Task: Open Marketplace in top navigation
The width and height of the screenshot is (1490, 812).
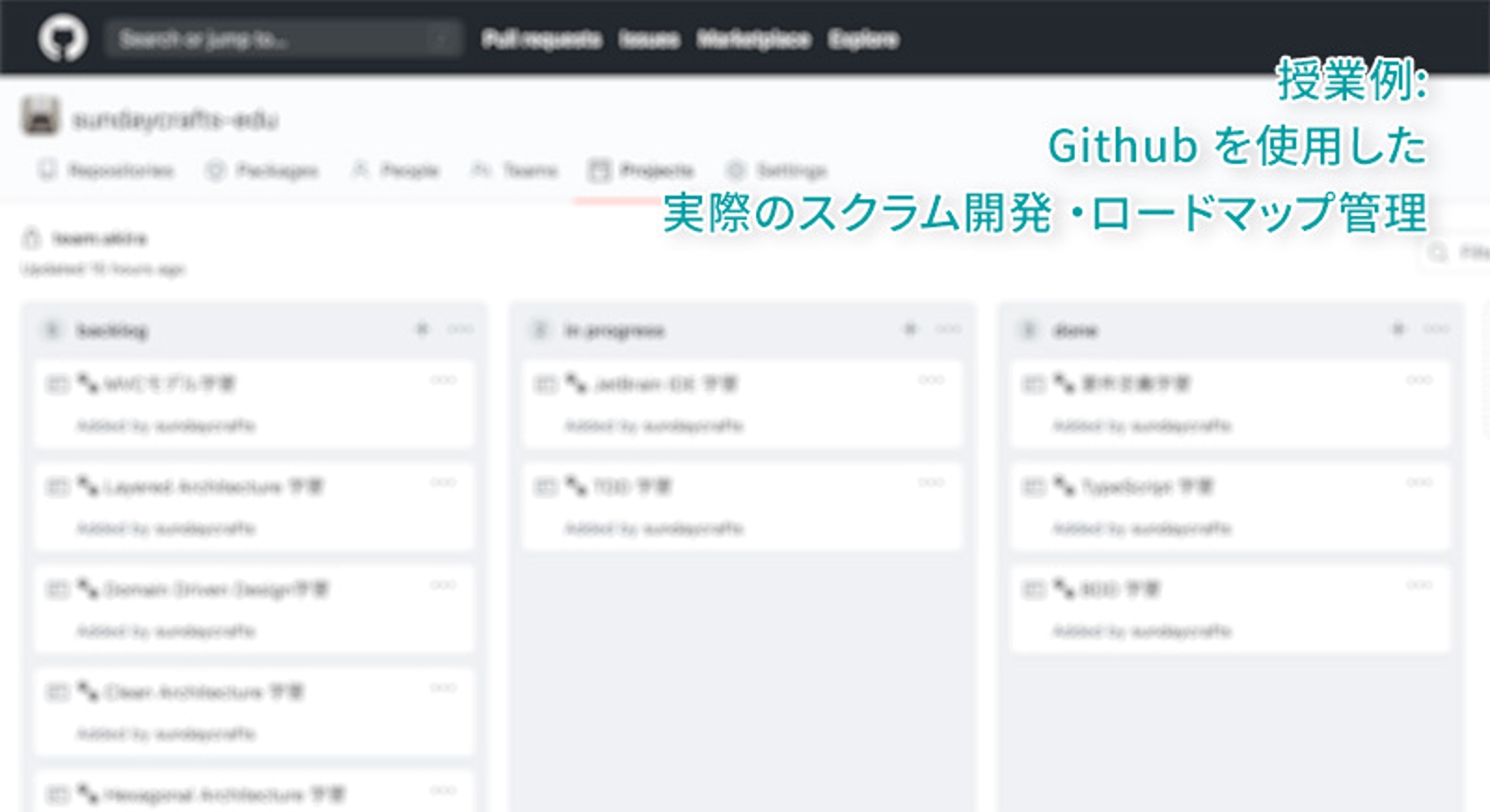Action: coord(754,39)
